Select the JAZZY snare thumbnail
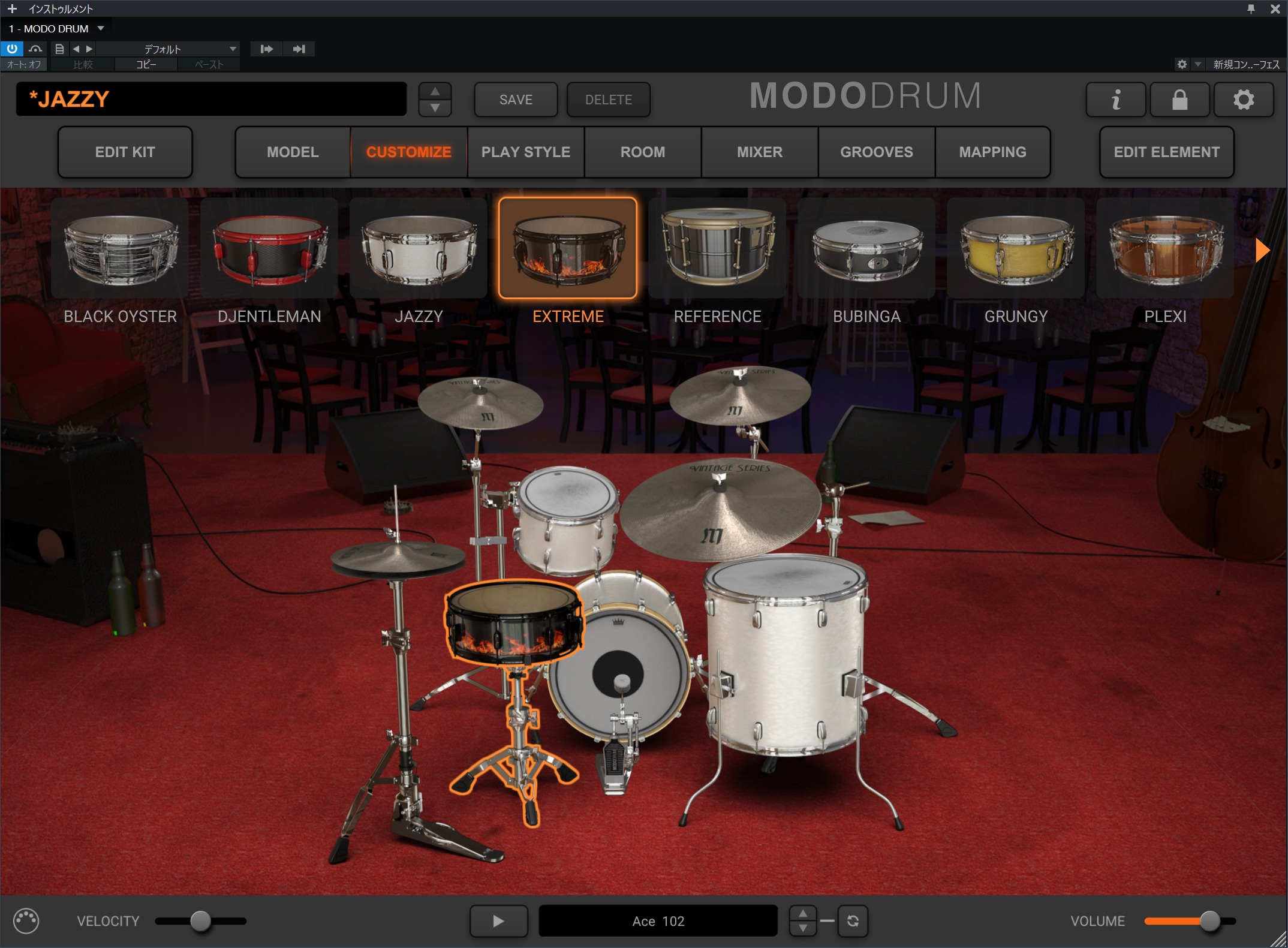Screen dimensions: 1288x948 (x=419, y=248)
